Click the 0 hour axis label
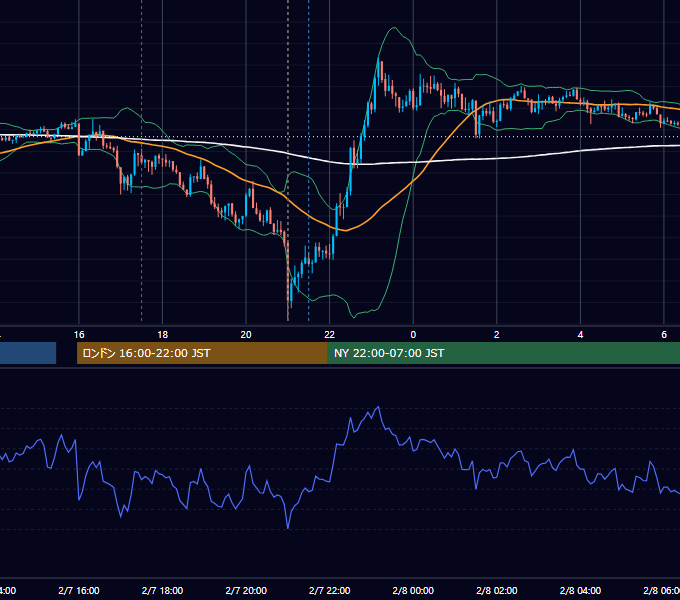This screenshot has height=600, width=680. click(x=413, y=335)
